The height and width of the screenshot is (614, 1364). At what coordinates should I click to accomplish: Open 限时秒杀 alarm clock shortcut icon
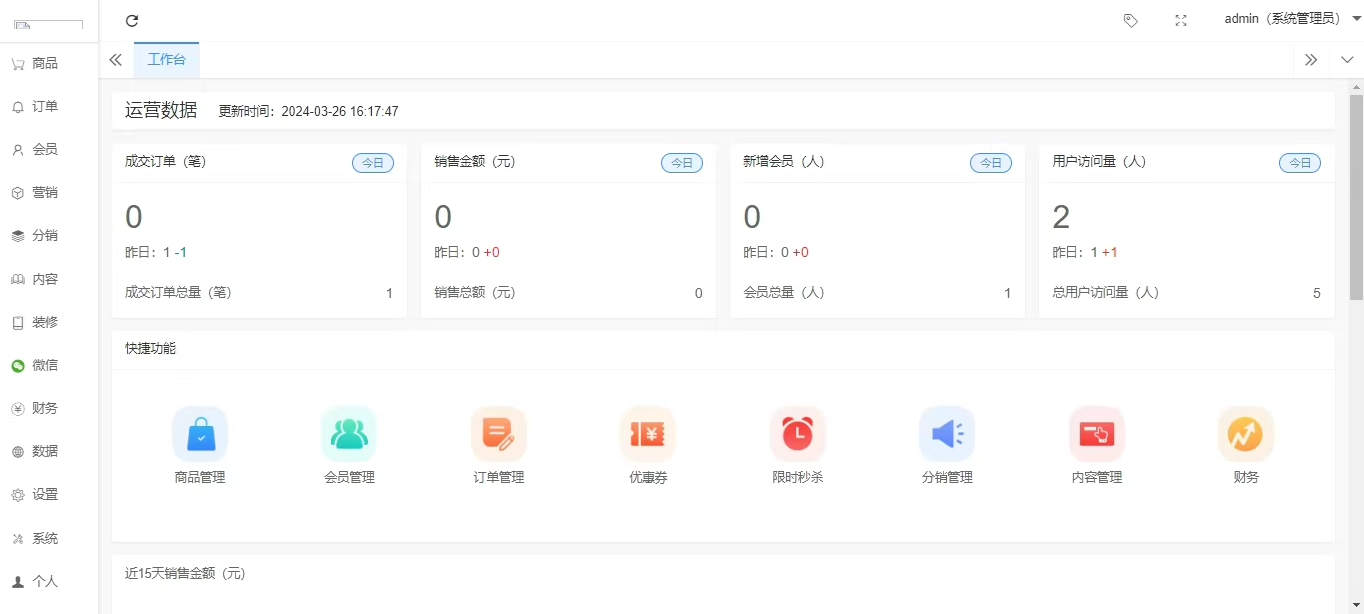[x=798, y=434]
